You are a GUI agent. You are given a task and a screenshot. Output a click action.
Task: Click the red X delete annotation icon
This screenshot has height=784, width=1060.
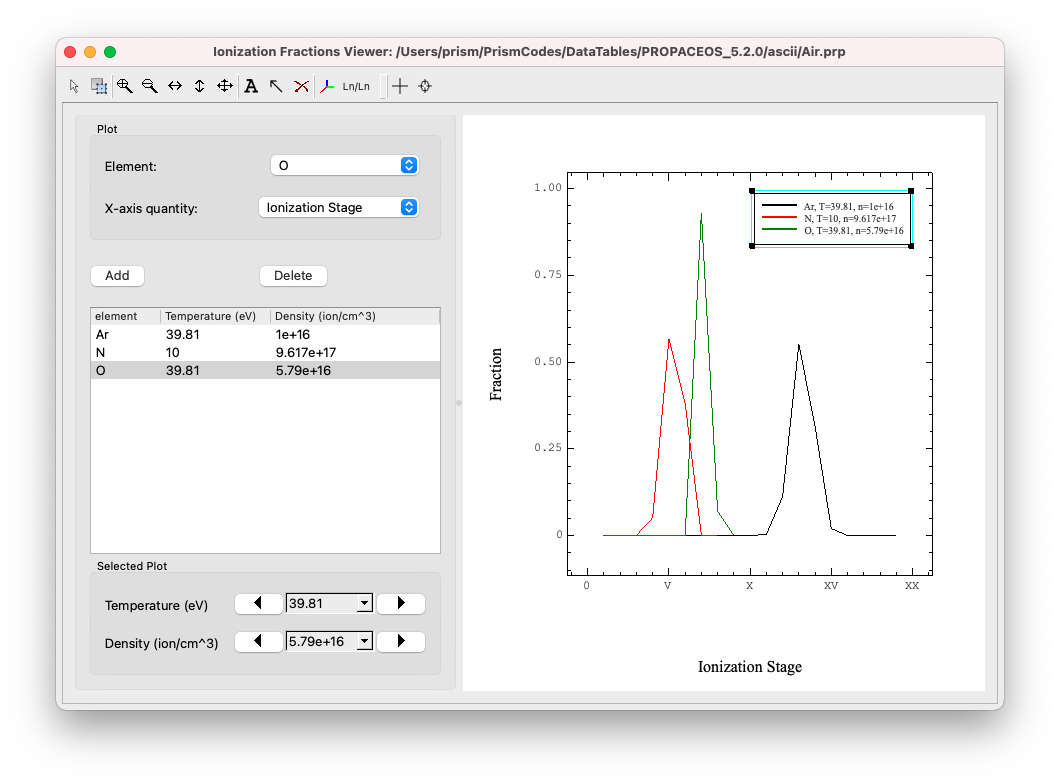coord(301,86)
